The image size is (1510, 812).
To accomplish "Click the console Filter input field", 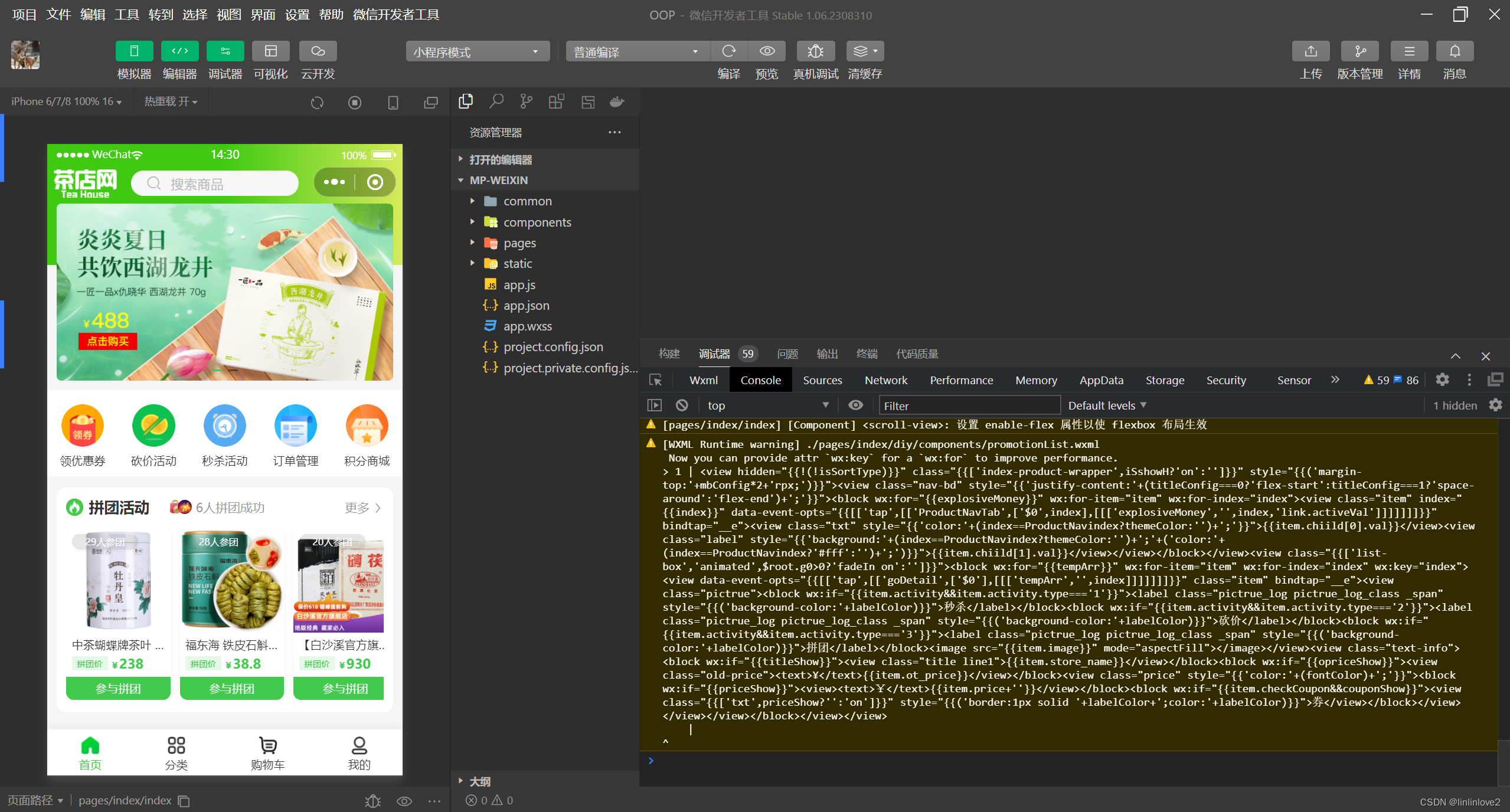I will (969, 405).
